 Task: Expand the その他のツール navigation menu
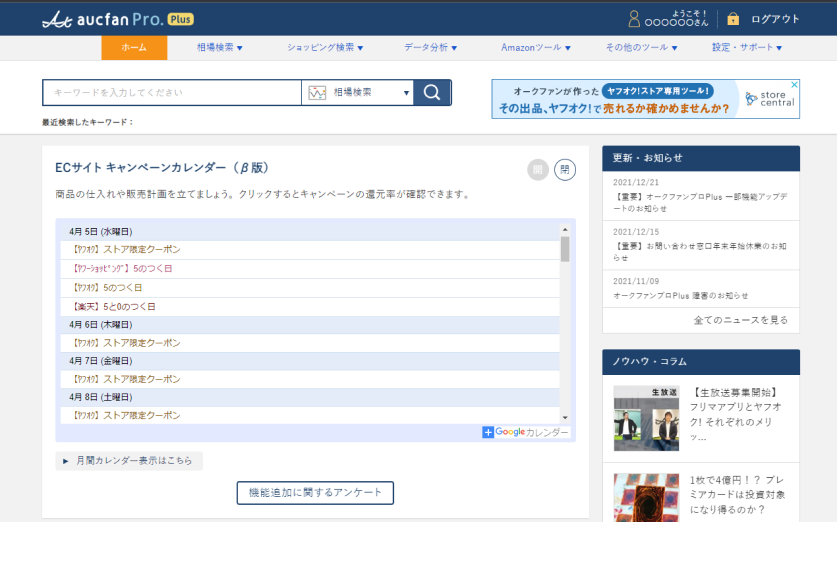pos(641,48)
